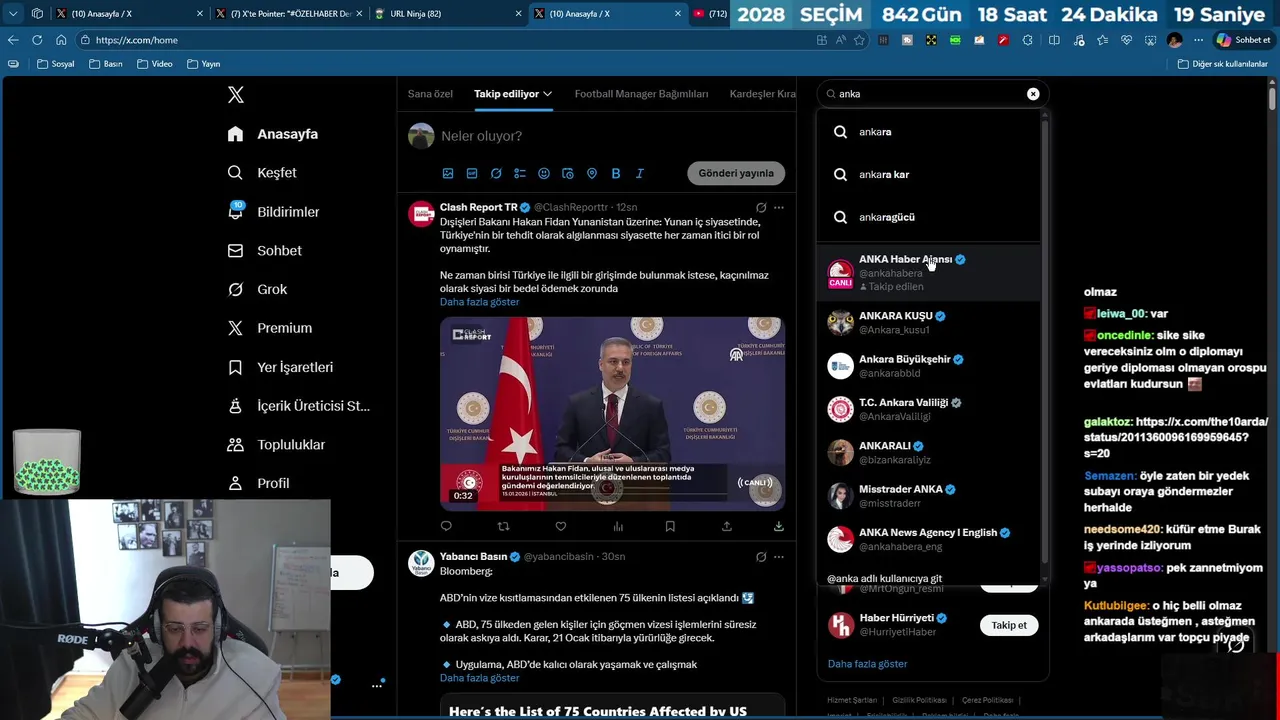This screenshot has width=1280, height=720.
Task: Open Sohbet messages in sidebar
Action: (264, 251)
